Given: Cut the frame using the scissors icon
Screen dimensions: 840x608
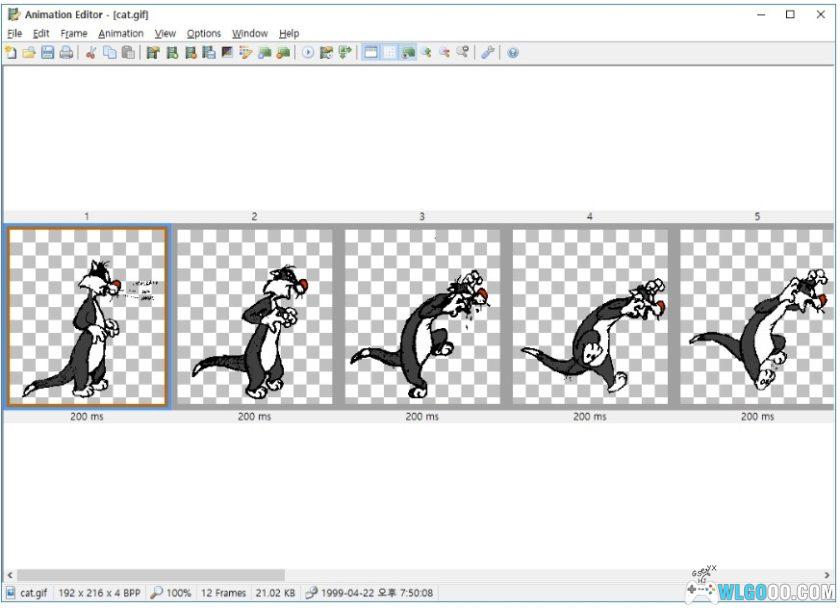Looking at the screenshot, I should (91, 53).
